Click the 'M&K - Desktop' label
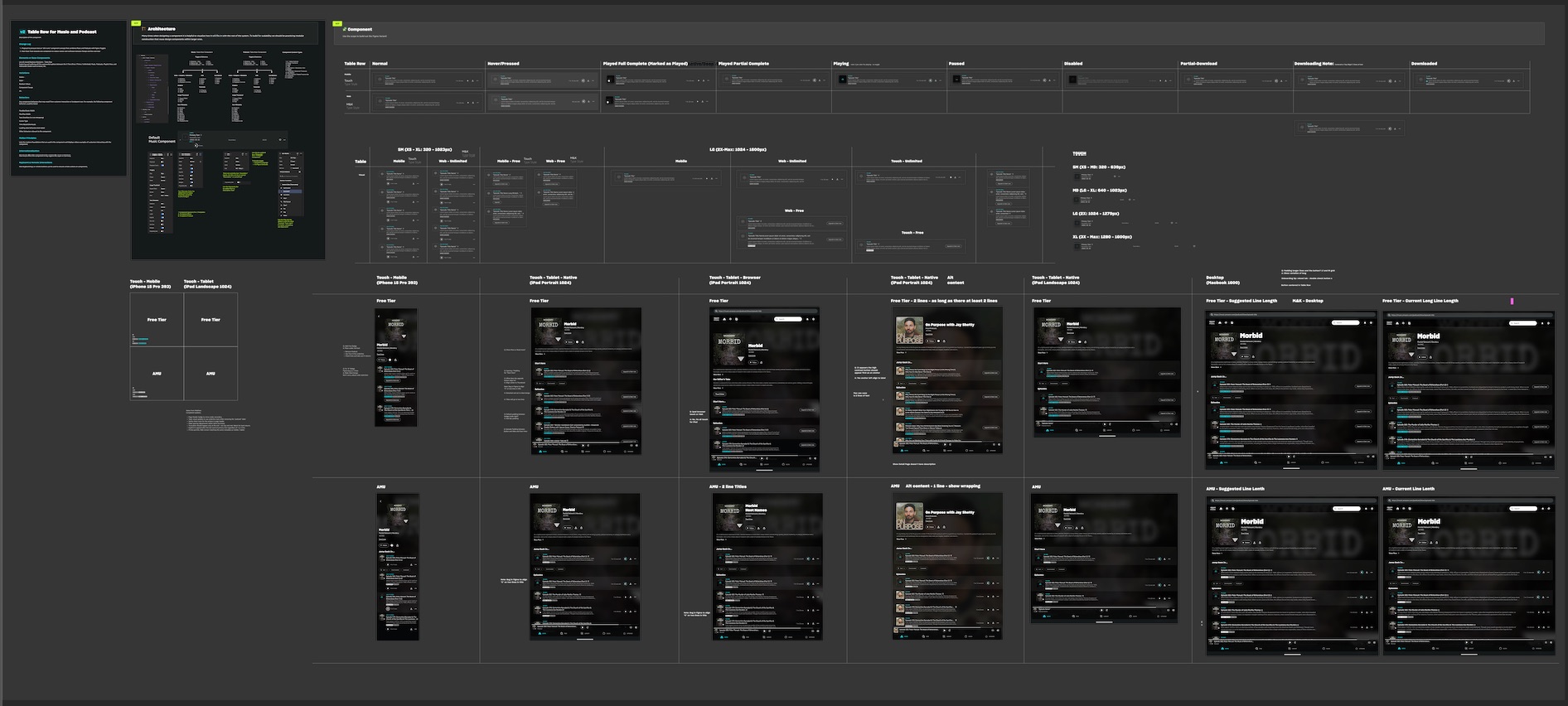The width and height of the screenshot is (1568, 706). pos(1307,301)
